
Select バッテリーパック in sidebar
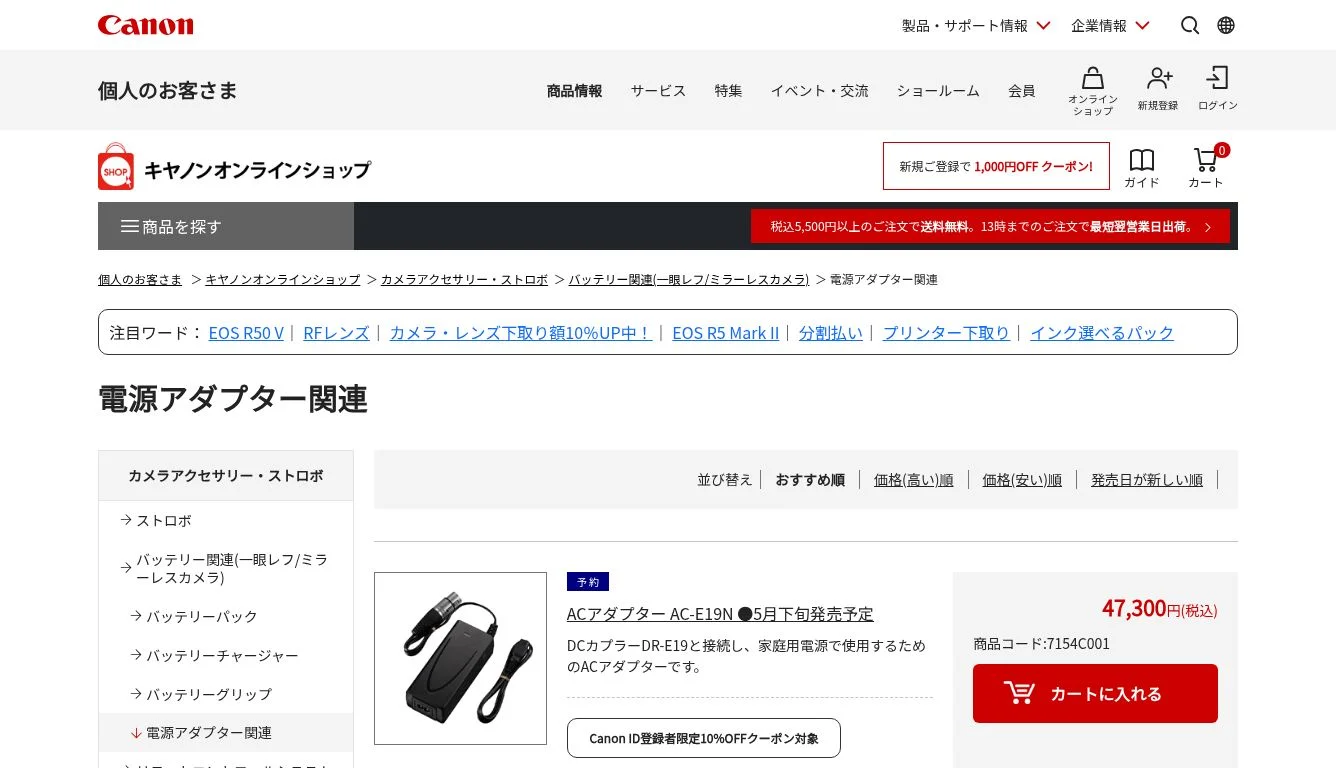202,616
